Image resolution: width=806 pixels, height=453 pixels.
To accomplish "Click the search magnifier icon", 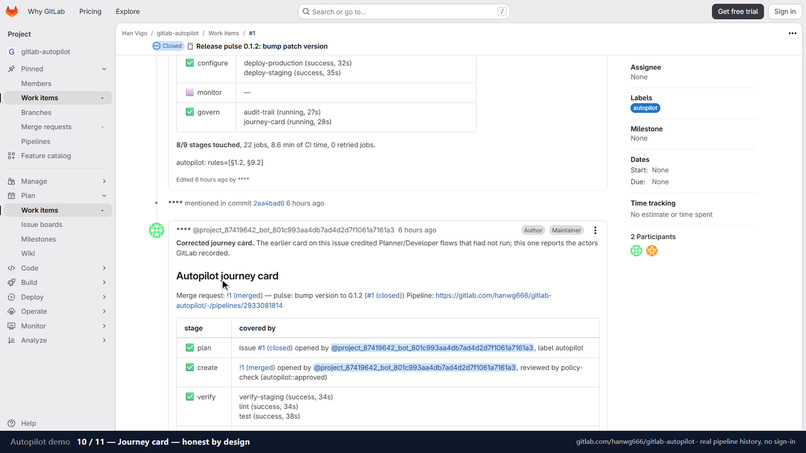I will click(306, 11).
